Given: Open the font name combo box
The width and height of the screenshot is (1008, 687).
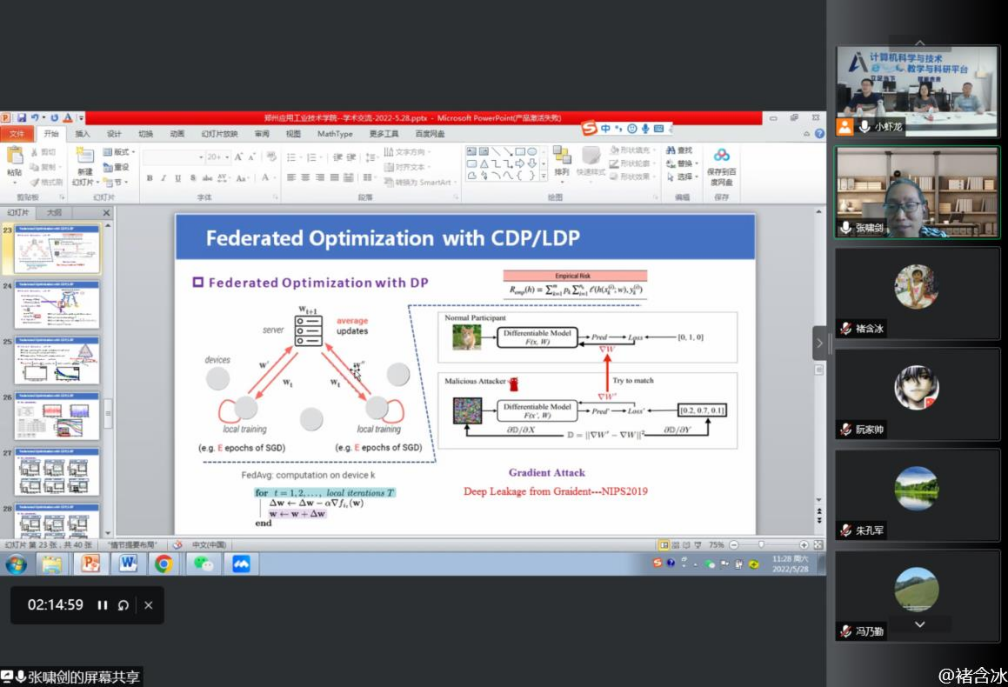Looking at the screenshot, I should pyautogui.click(x=174, y=157).
